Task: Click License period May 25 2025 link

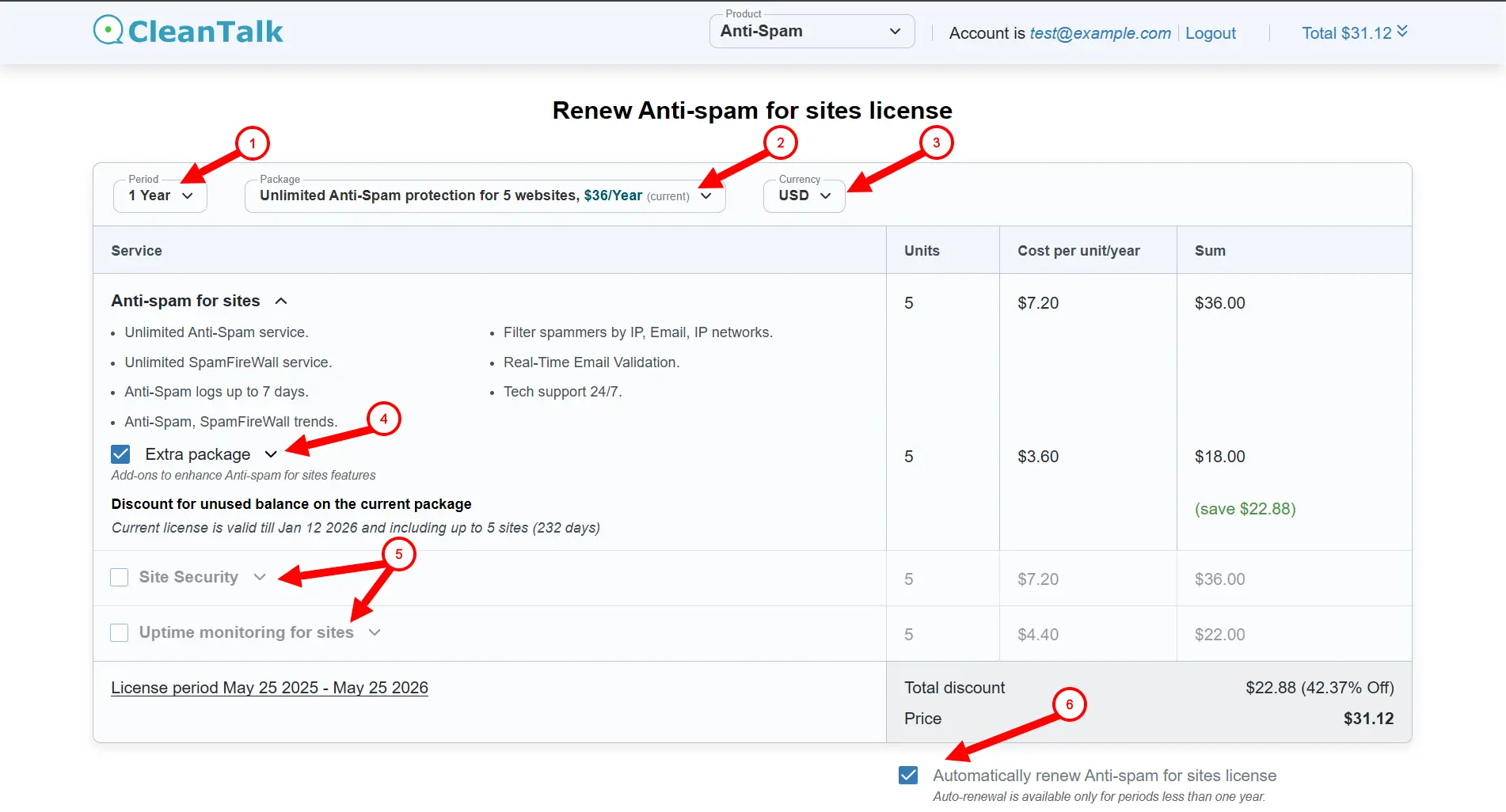Action: pyautogui.click(x=269, y=688)
